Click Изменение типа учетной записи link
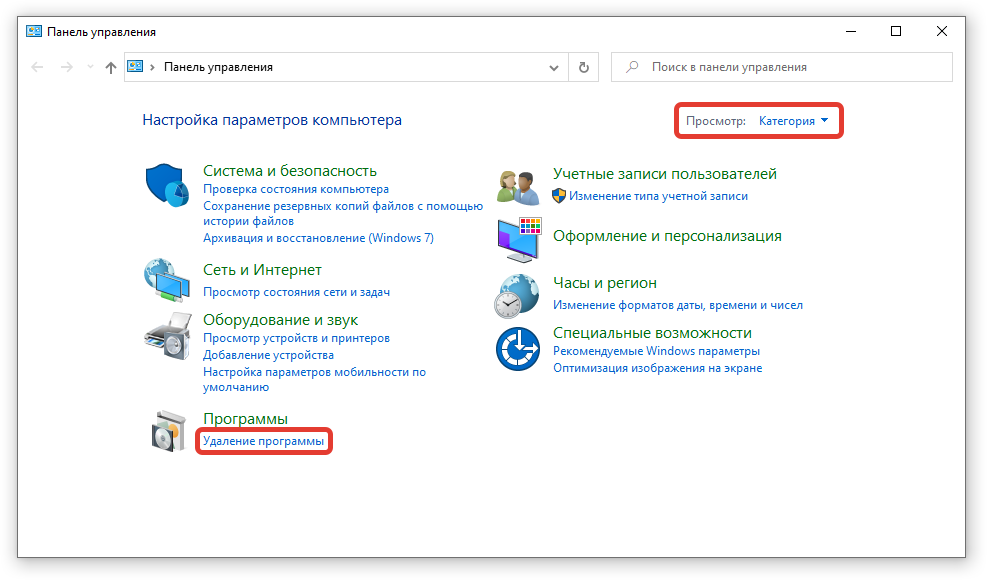Viewport: 987px width, 580px height. [x=658, y=196]
